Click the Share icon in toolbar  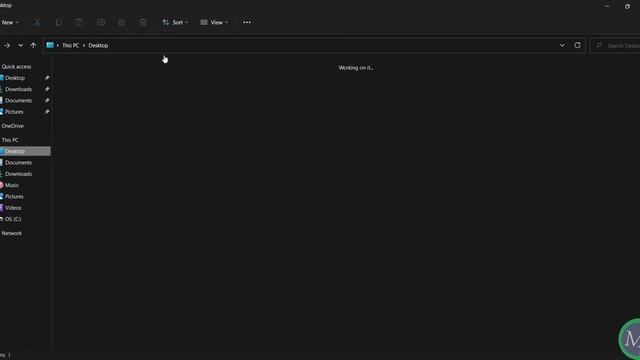(x=122, y=22)
